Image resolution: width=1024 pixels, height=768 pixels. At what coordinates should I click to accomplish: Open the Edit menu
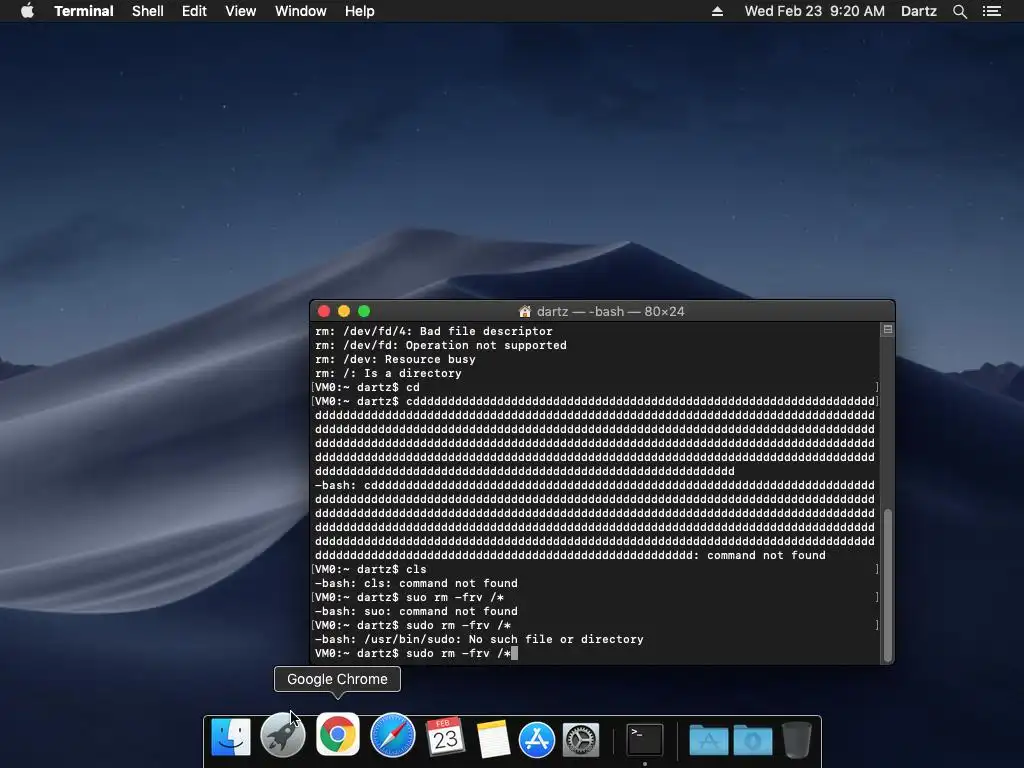194,11
